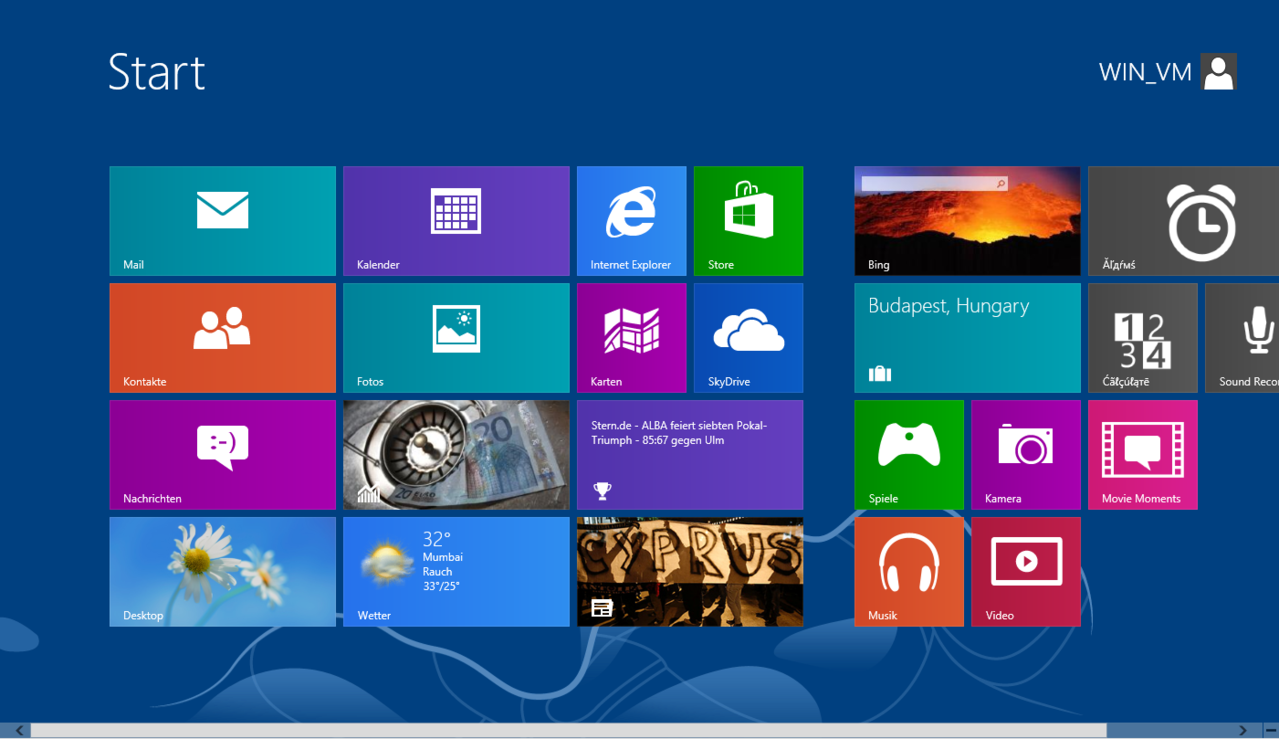Open the Nachrichten messaging app
This screenshot has width=1279, height=739.
pyautogui.click(x=222, y=454)
